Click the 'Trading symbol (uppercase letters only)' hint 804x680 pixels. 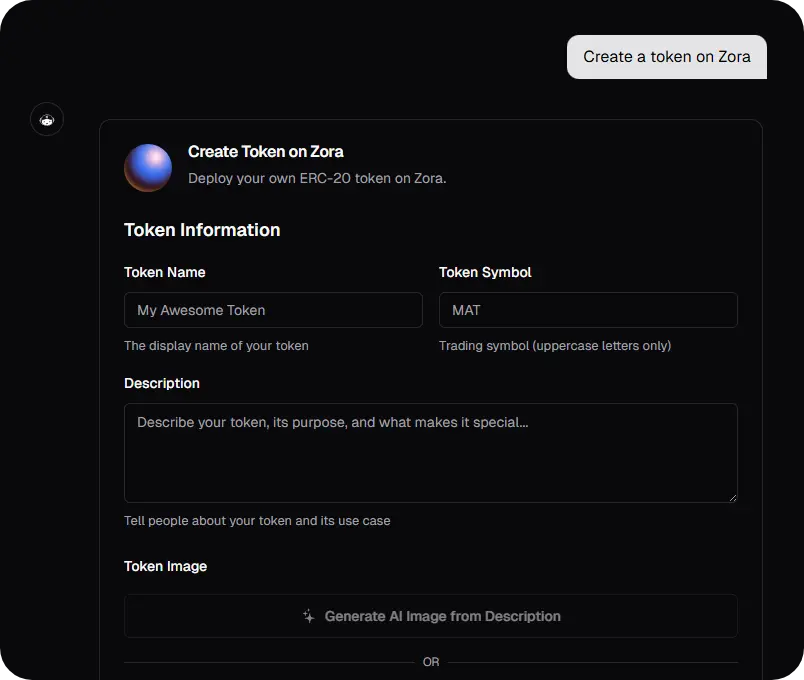(x=555, y=346)
